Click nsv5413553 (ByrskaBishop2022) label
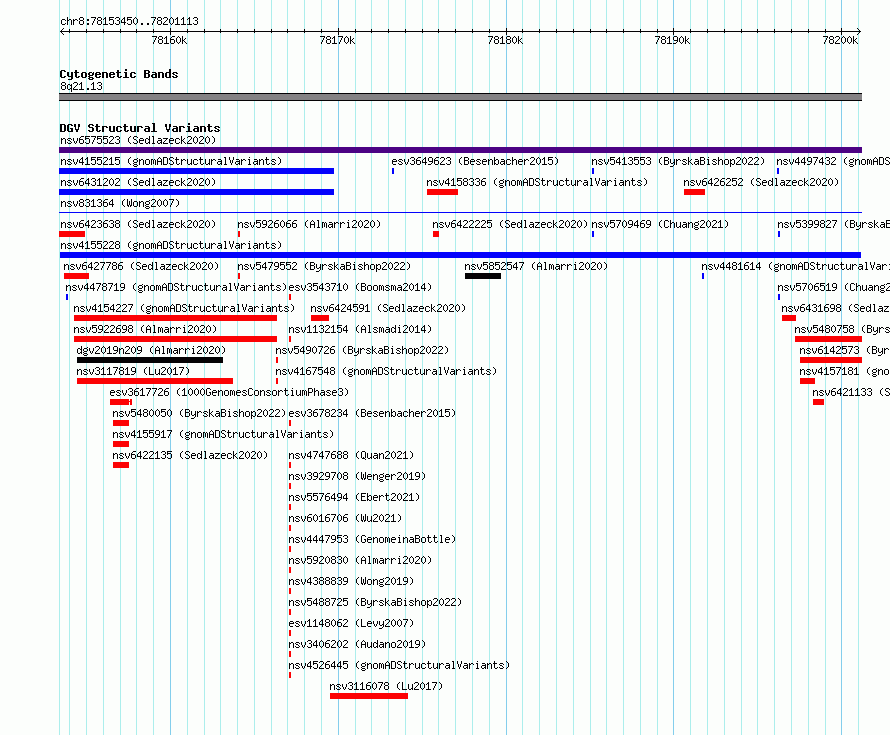The image size is (890, 735). [x=678, y=161]
